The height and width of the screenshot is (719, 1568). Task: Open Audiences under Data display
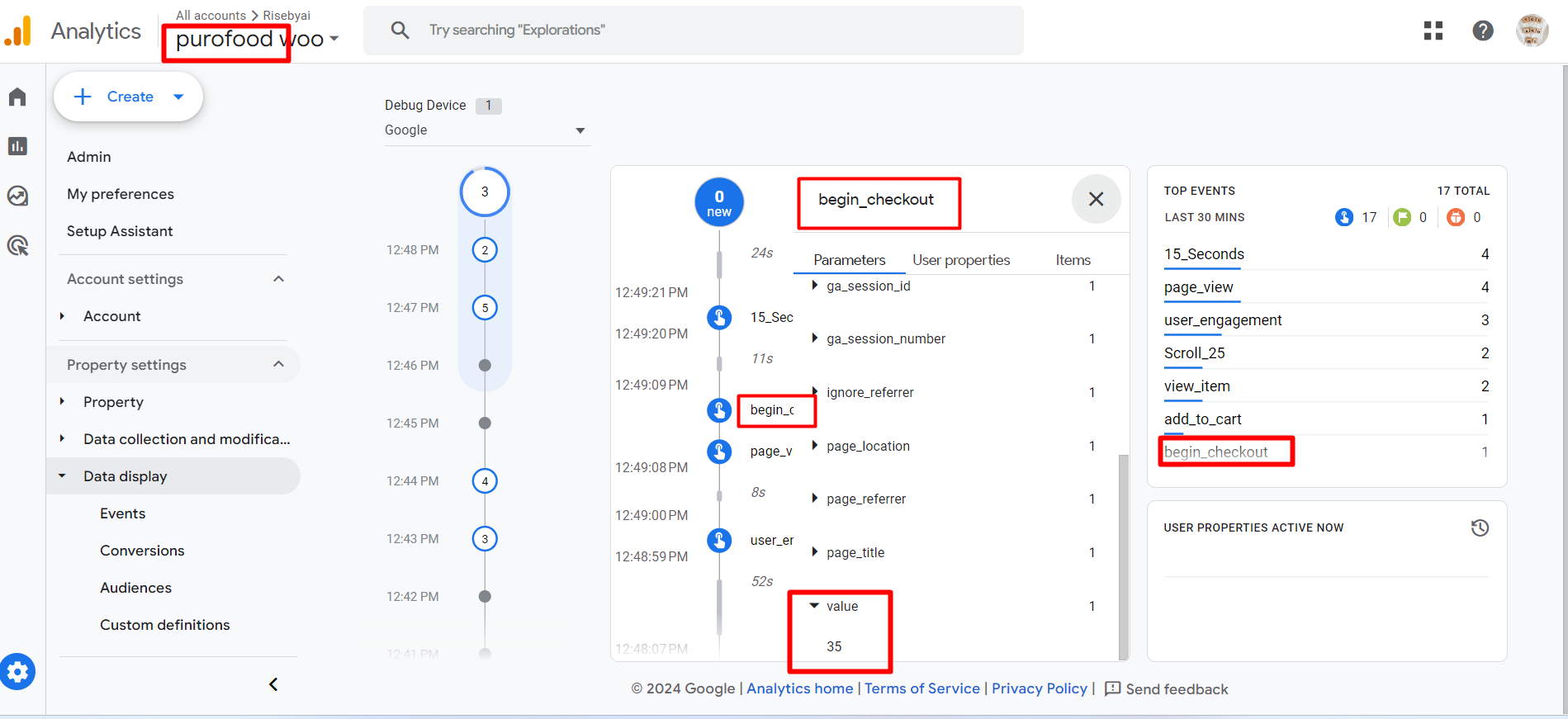[135, 588]
